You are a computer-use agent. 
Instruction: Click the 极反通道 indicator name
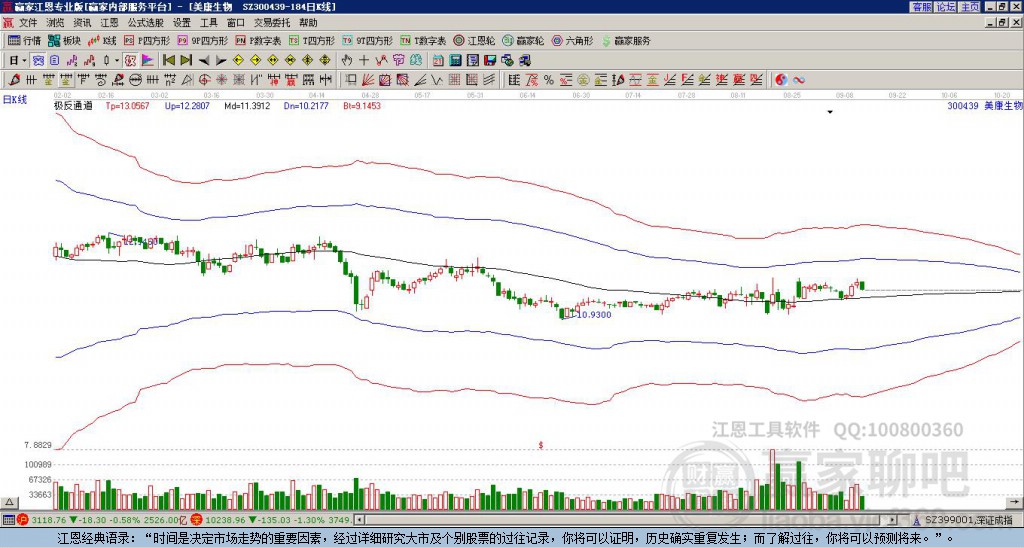[x=73, y=106]
